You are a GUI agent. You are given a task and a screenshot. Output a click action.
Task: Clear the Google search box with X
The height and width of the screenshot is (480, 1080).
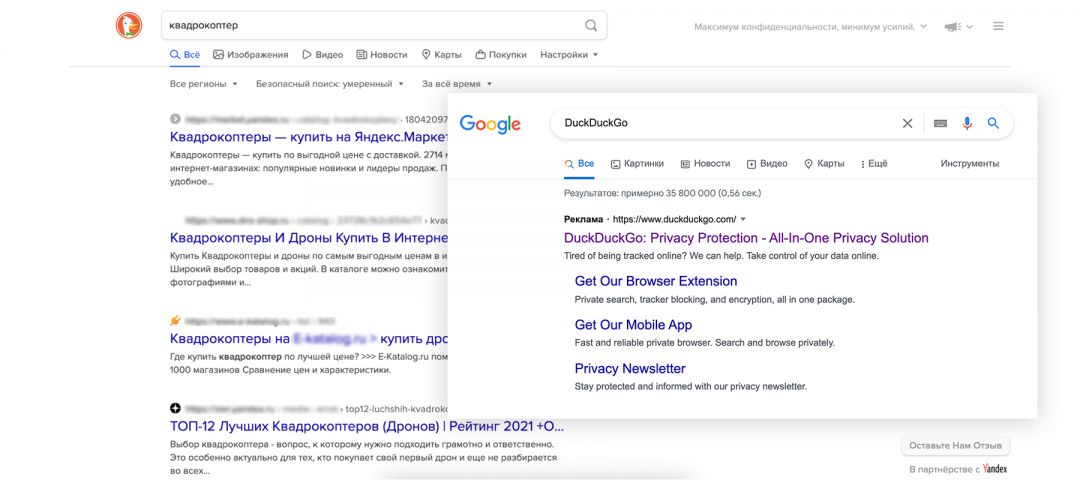pyautogui.click(x=907, y=123)
